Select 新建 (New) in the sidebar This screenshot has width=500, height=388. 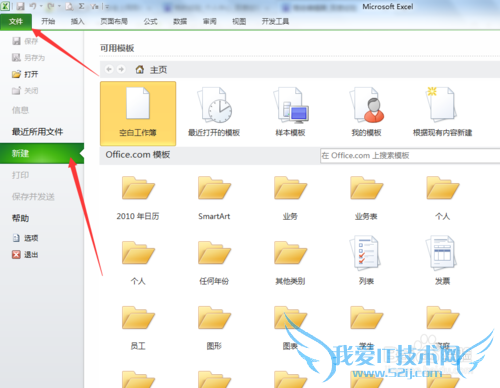(42, 153)
